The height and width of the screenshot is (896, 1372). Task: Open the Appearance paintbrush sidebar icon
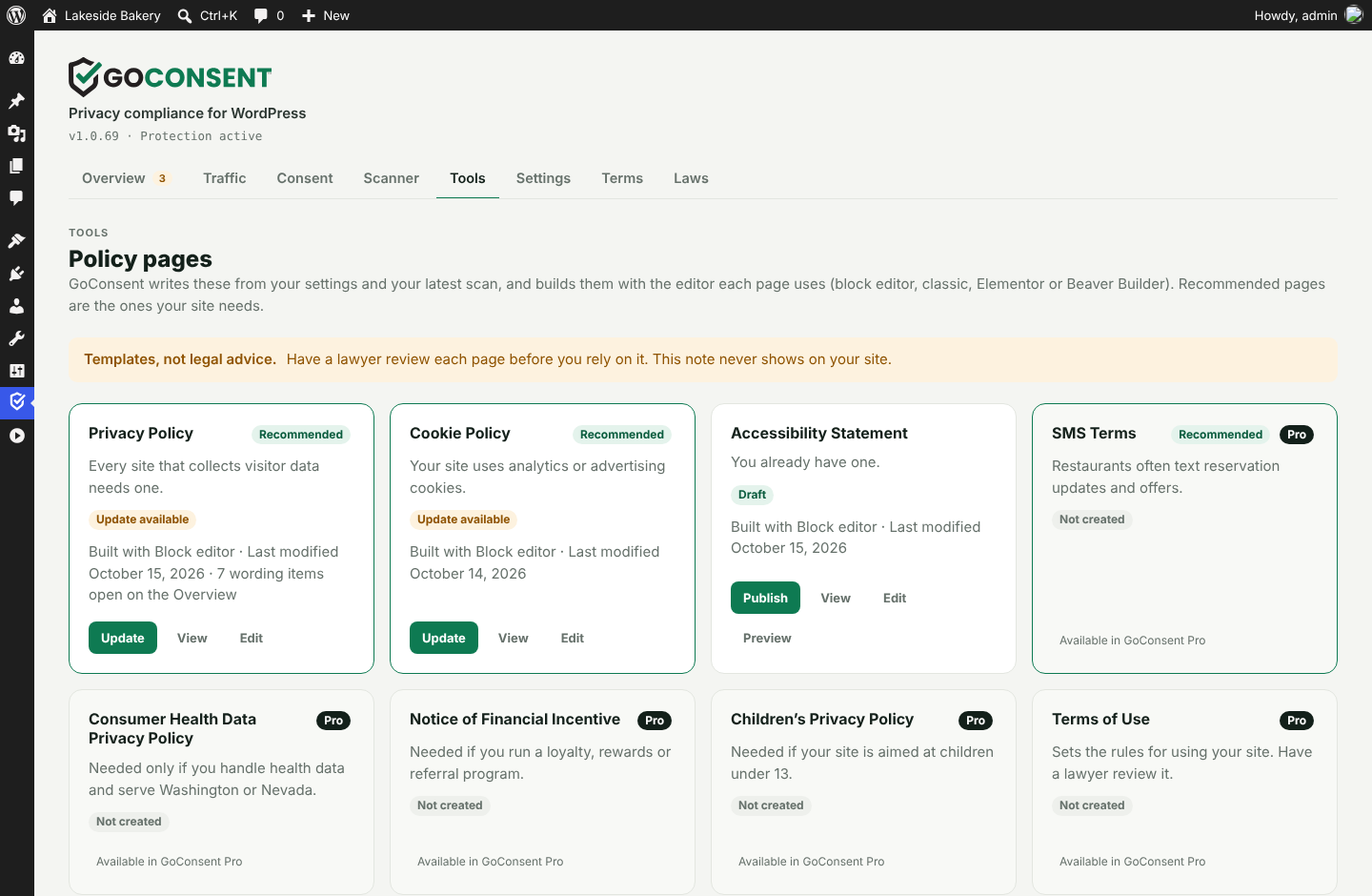point(16,241)
